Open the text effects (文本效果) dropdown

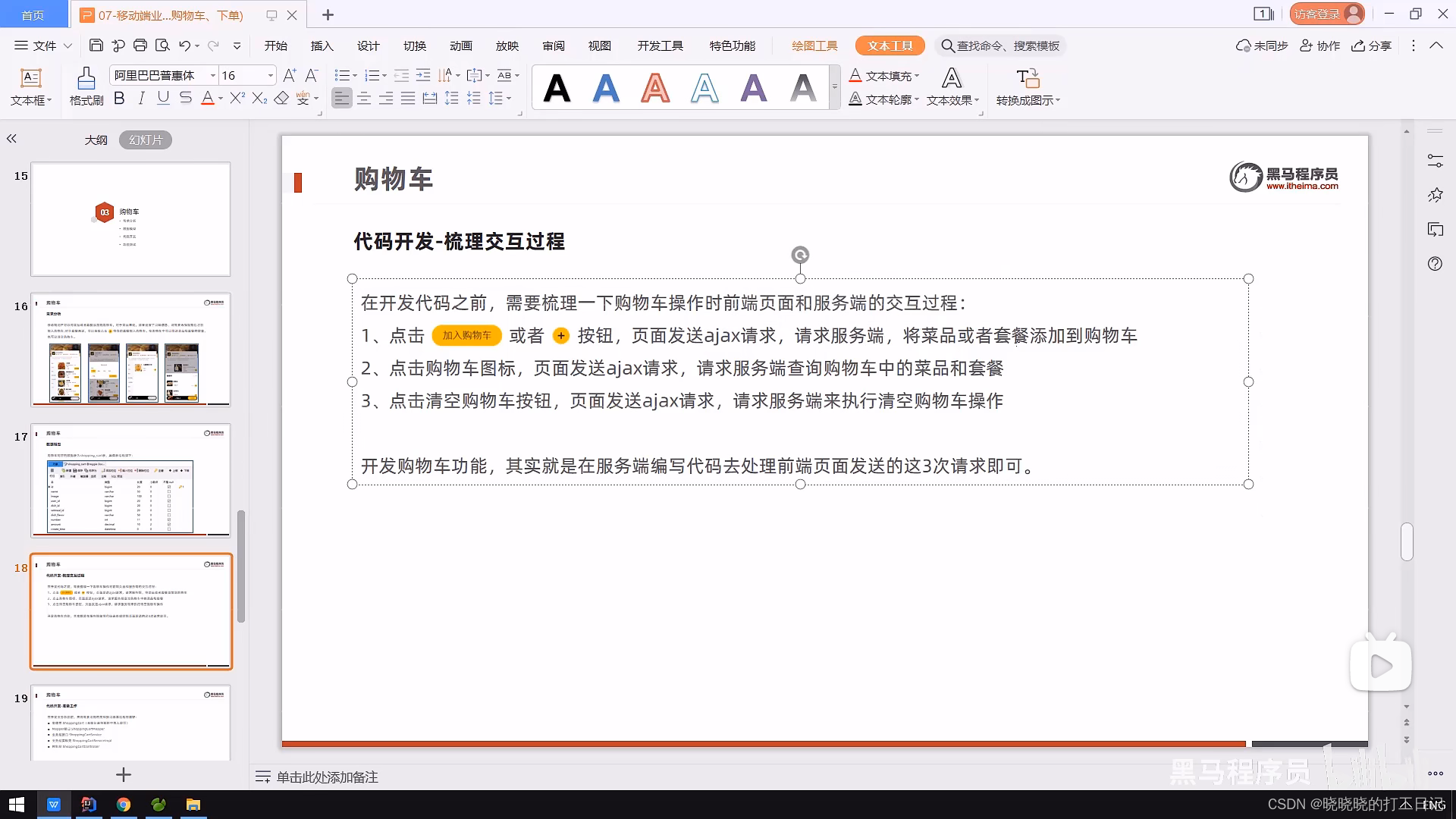[952, 86]
